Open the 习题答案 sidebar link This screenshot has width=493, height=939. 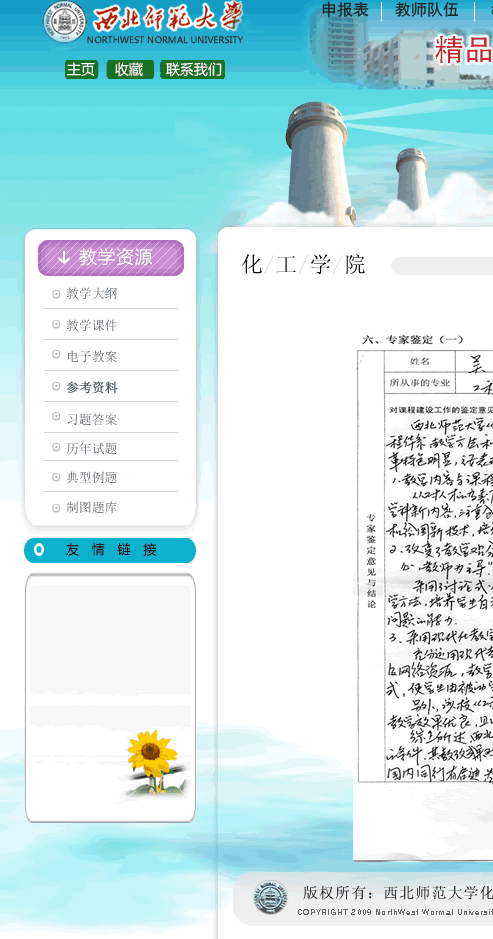coord(92,419)
